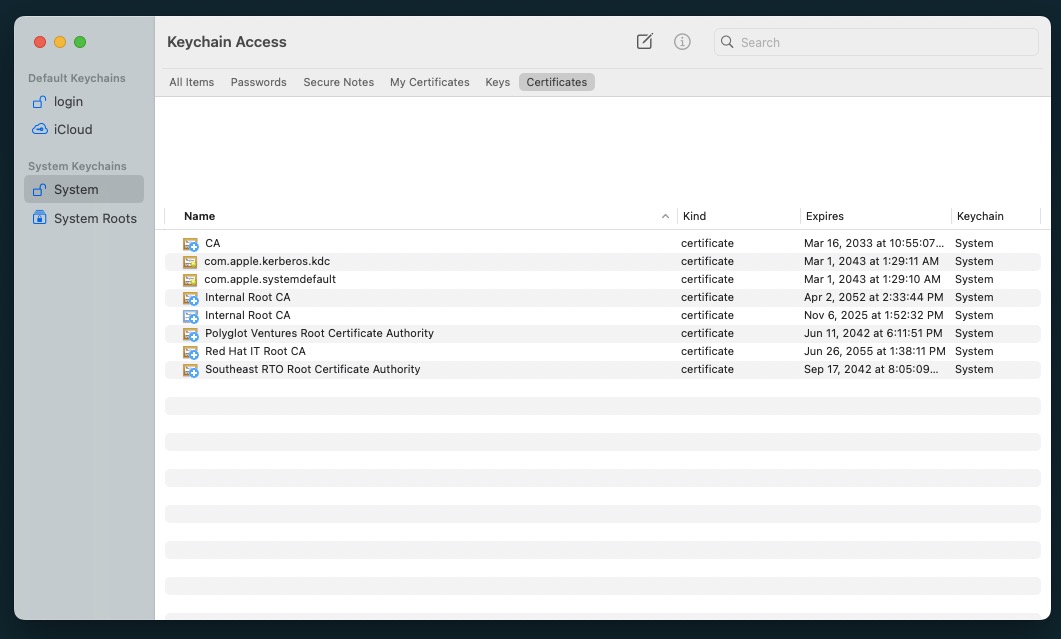Click the login keychain unlocked padlock icon

pyautogui.click(x=40, y=102)
